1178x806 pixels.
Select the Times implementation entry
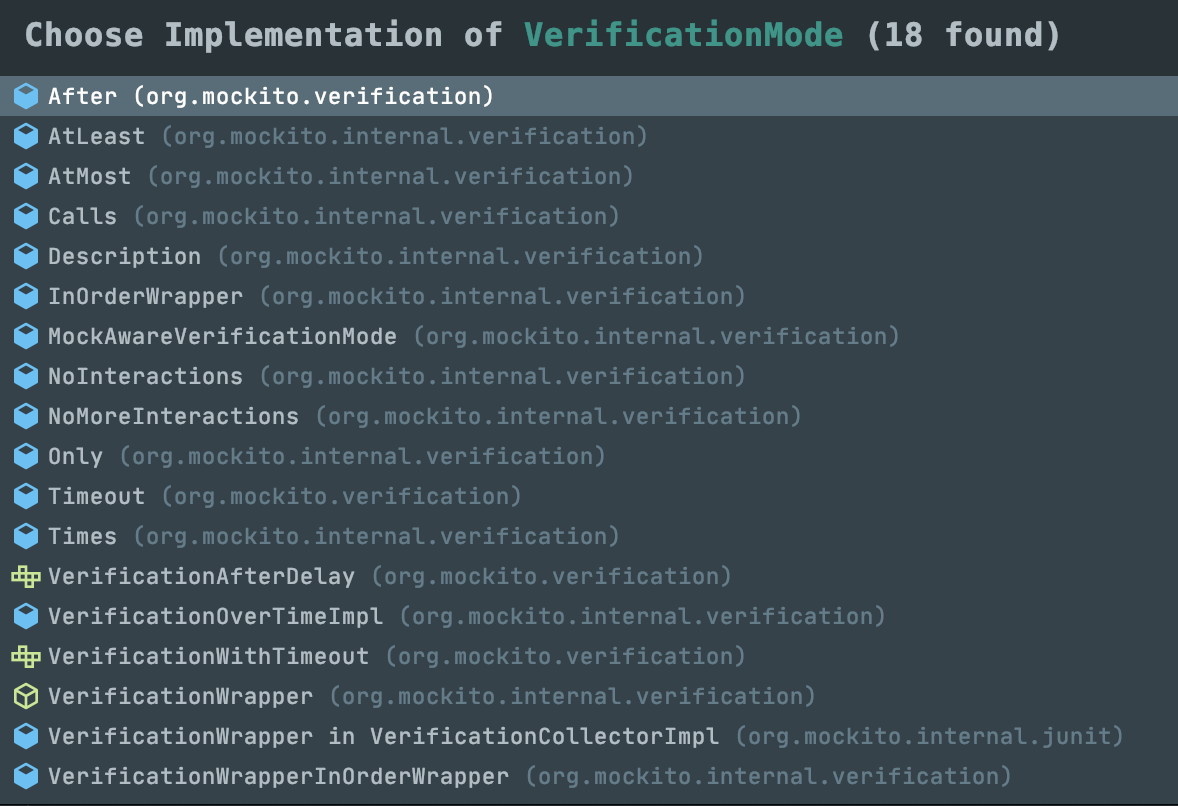[x=82, y=536]
